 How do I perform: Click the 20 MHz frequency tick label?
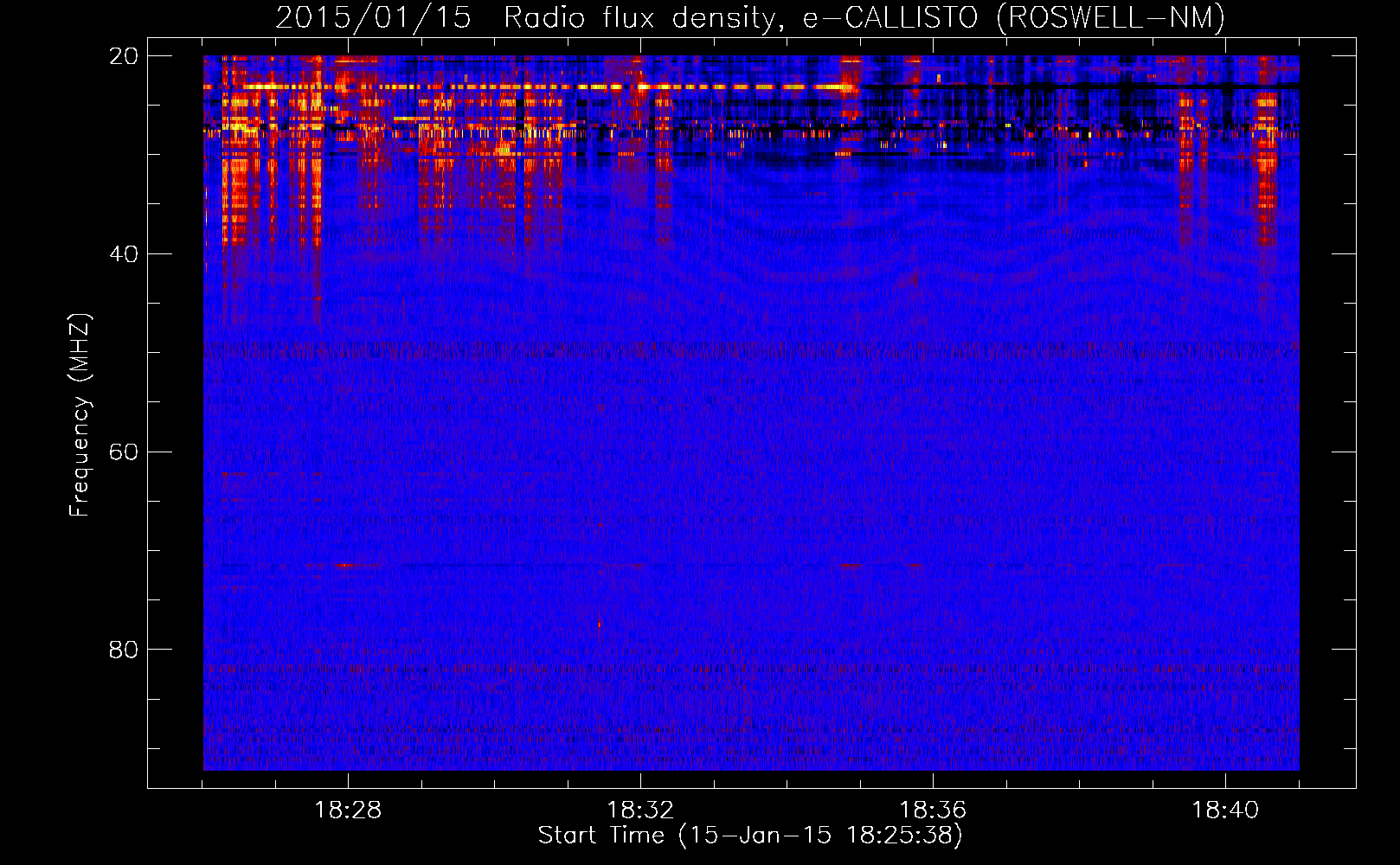[x=123, y=56]
